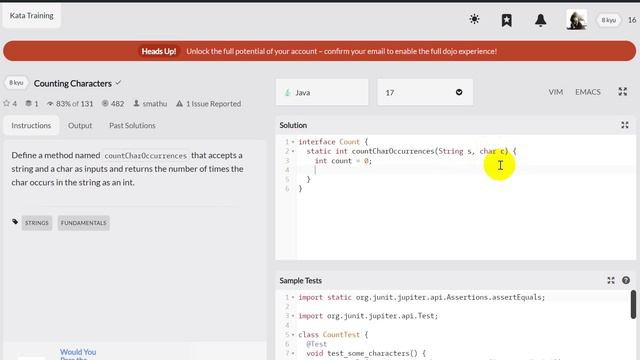This screenshot has height=360, width=640.
Task: Click the 83% of 131 satisfaction rating
Action: point(70,104)
